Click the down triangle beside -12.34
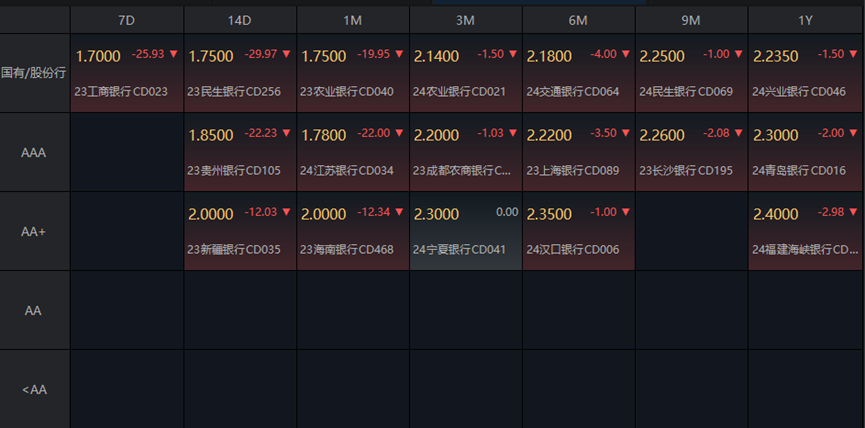The image size is (865, 428). 399,212
